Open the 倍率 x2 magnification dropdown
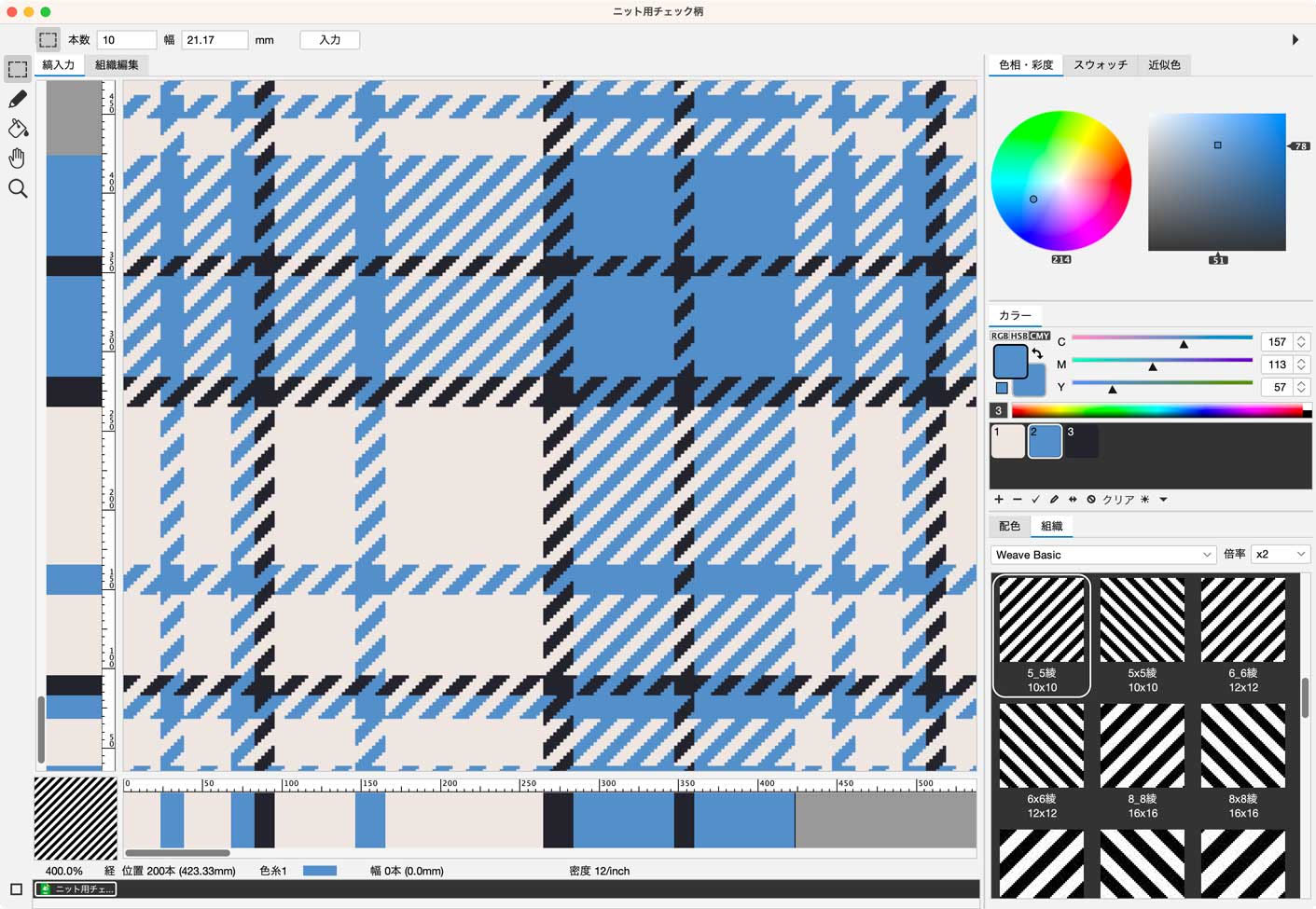1316x909 pixels. (x=1280, y=555)
